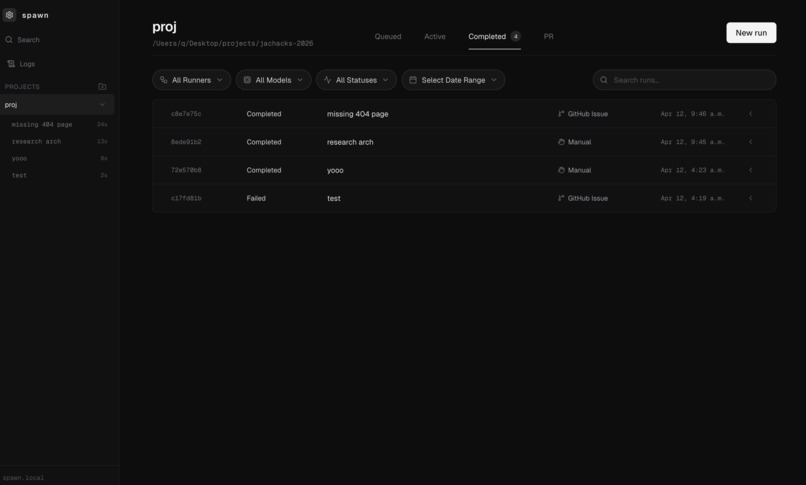Screen dimensions: 806x485
Task: Click the project path text under proj
Action: (232, 44)
